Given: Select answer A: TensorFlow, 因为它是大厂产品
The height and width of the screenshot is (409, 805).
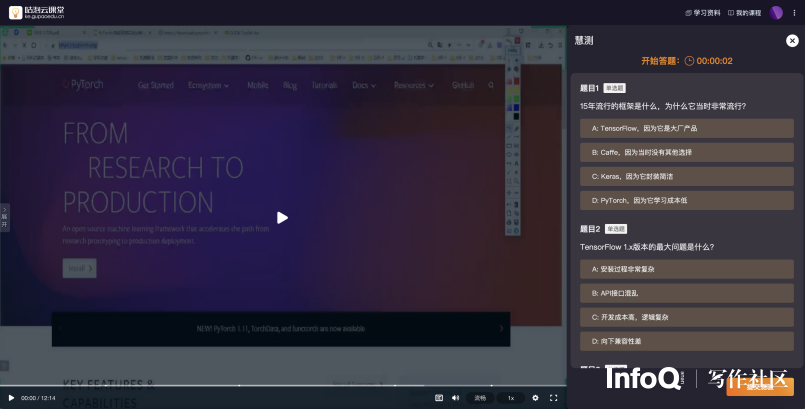Looking at the screenshot, I should (x=686, y=128).
